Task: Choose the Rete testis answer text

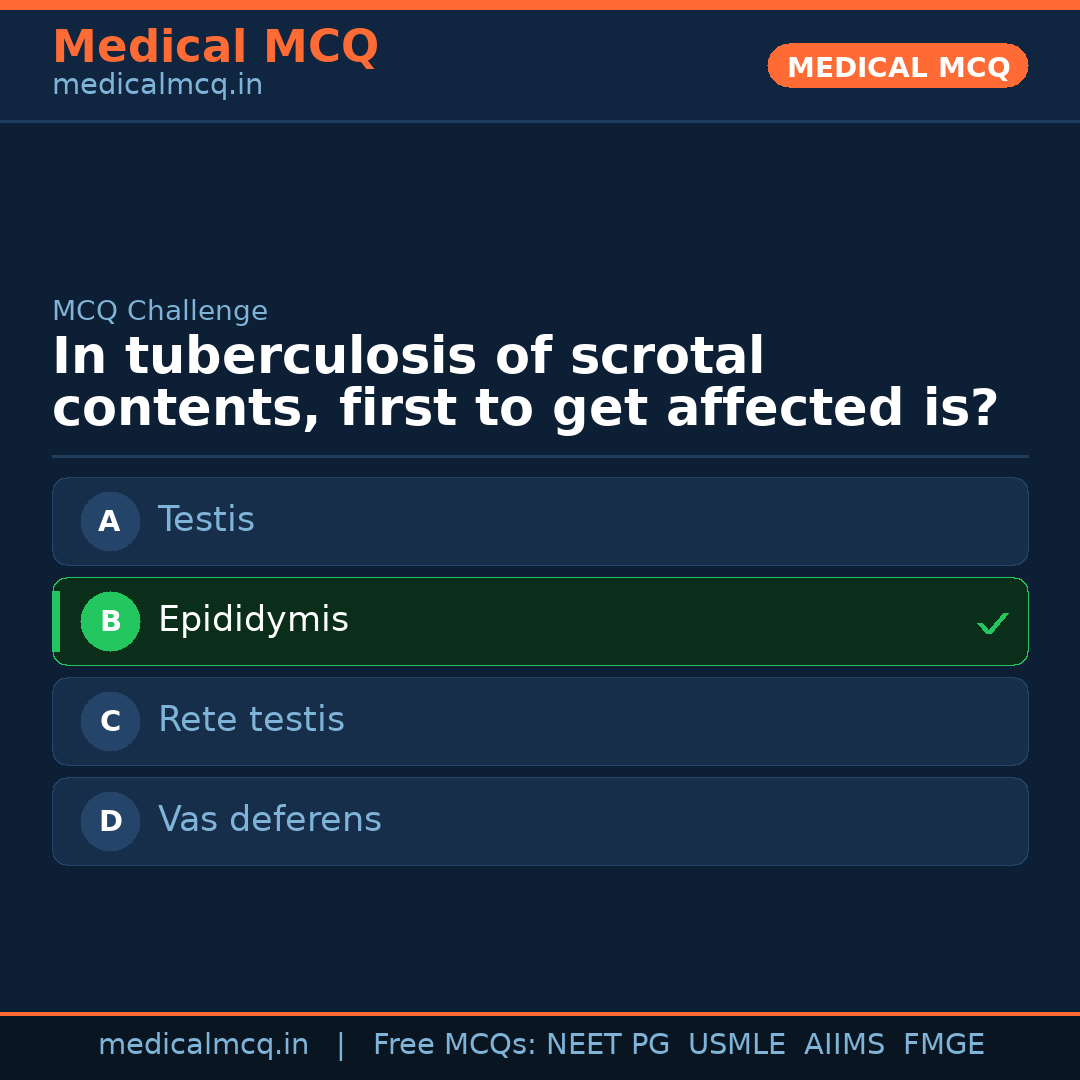Action: click(251, 720)
